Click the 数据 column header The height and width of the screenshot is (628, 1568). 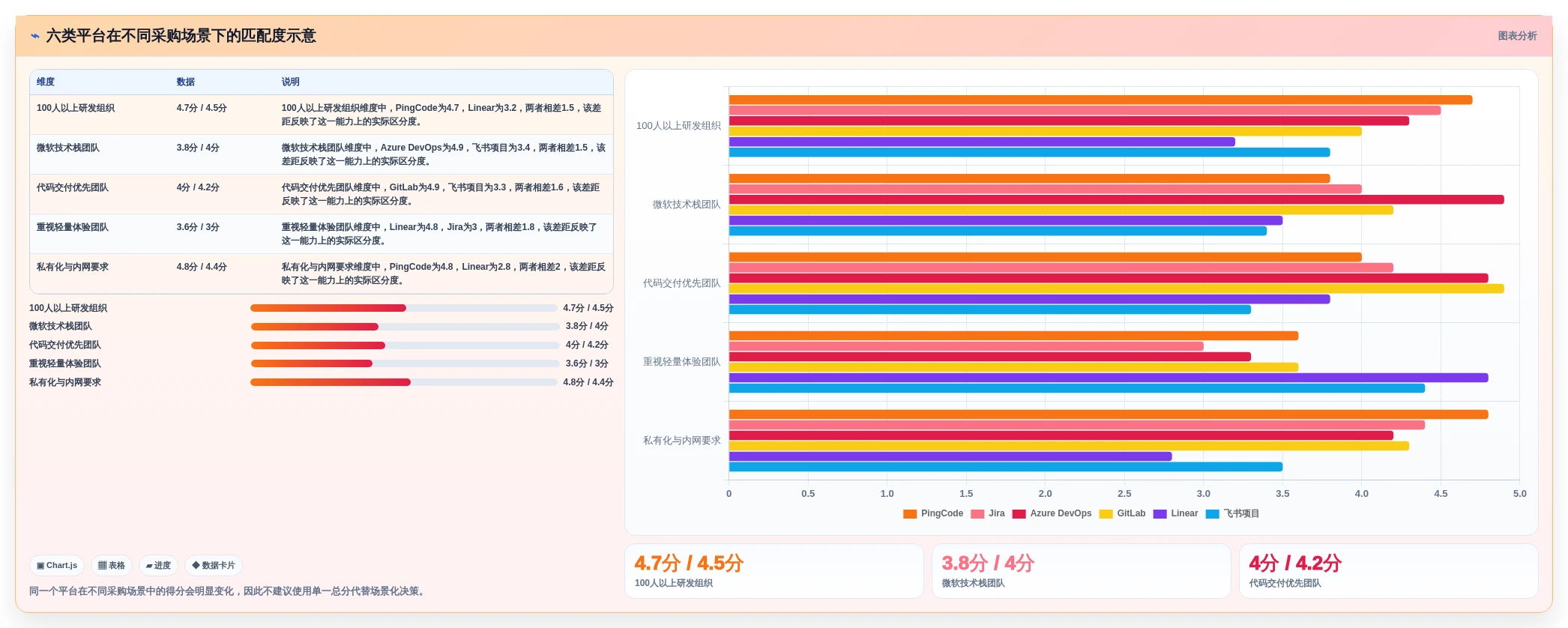[186, 82]
